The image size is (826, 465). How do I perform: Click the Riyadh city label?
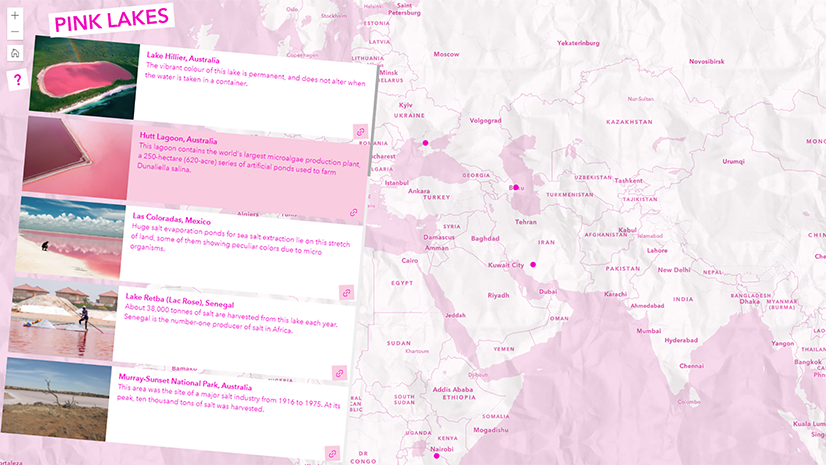tap(498, 295)
